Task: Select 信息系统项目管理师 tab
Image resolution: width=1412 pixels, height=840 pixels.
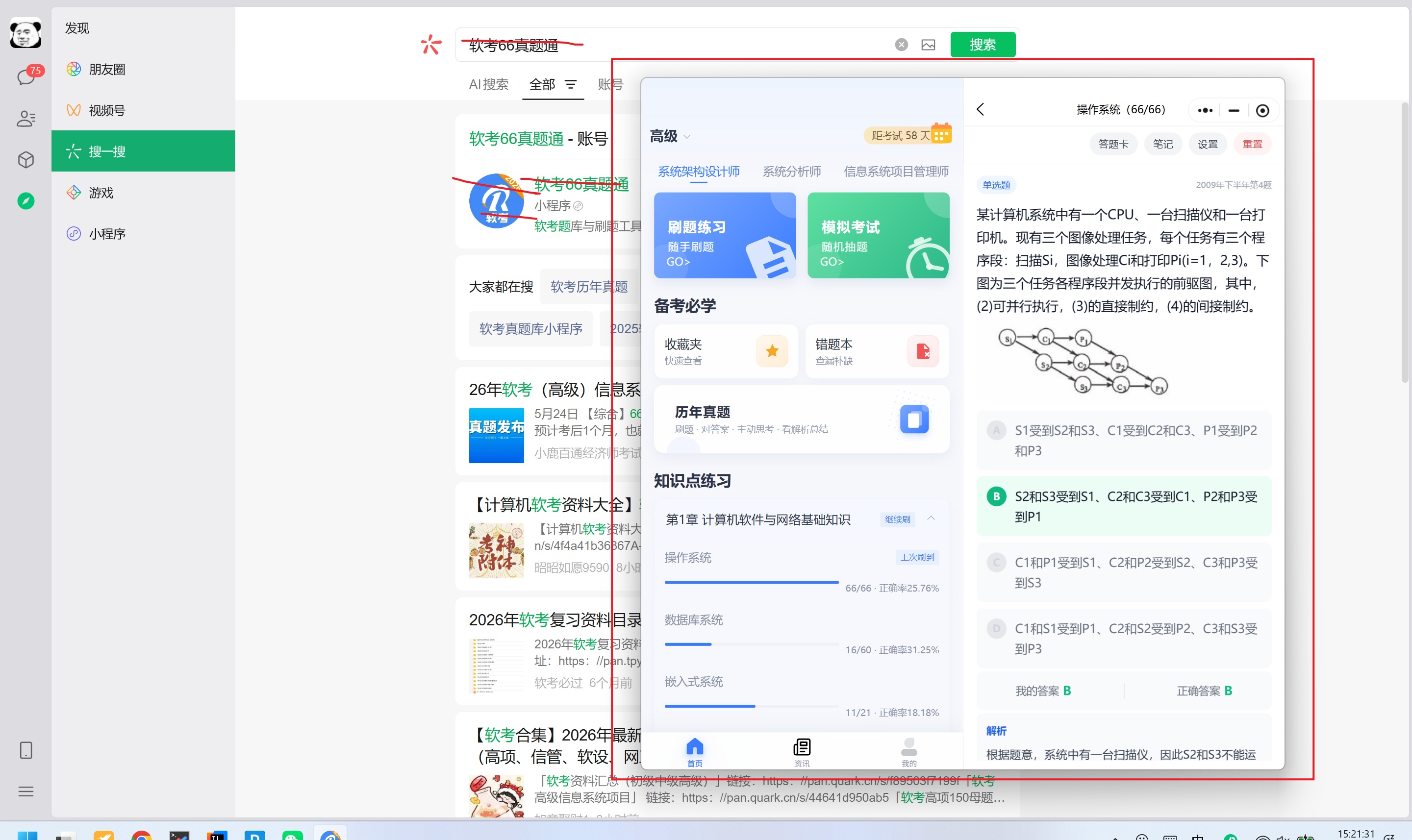Action: [896, 172]
